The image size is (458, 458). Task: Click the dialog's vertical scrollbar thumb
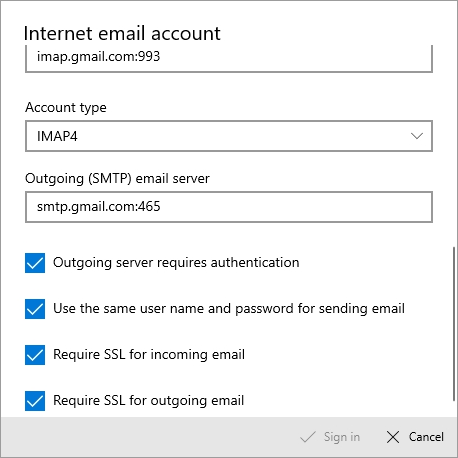454,324
